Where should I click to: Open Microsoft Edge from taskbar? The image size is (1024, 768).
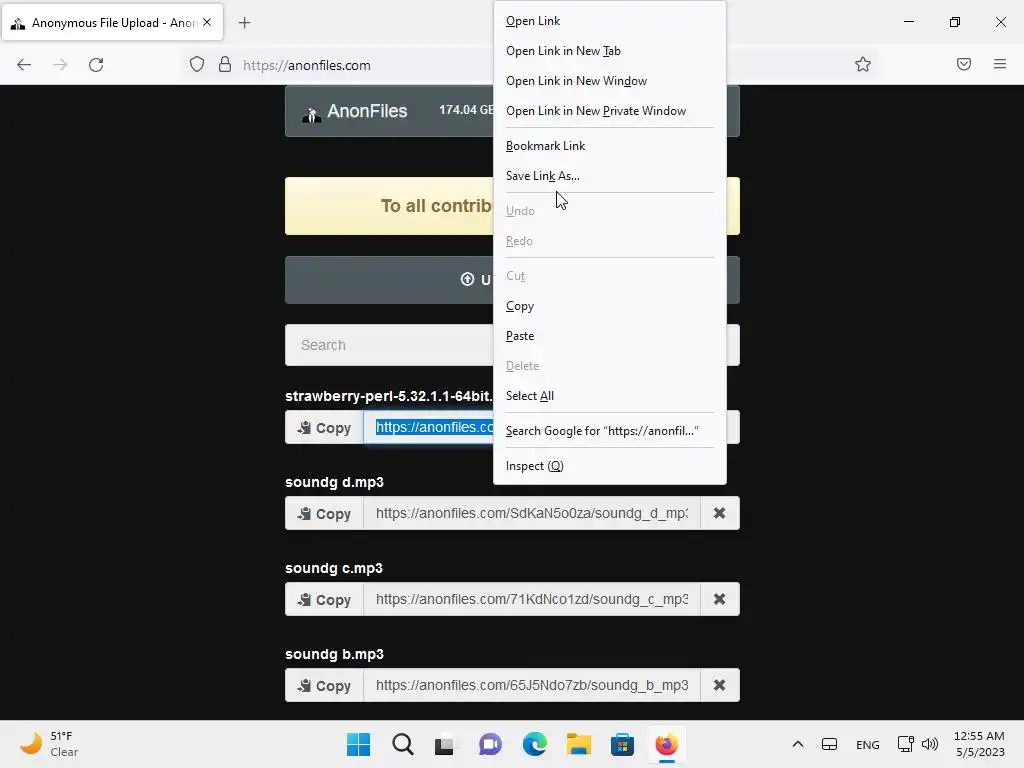pyautogui.click(x=534, y=744)
